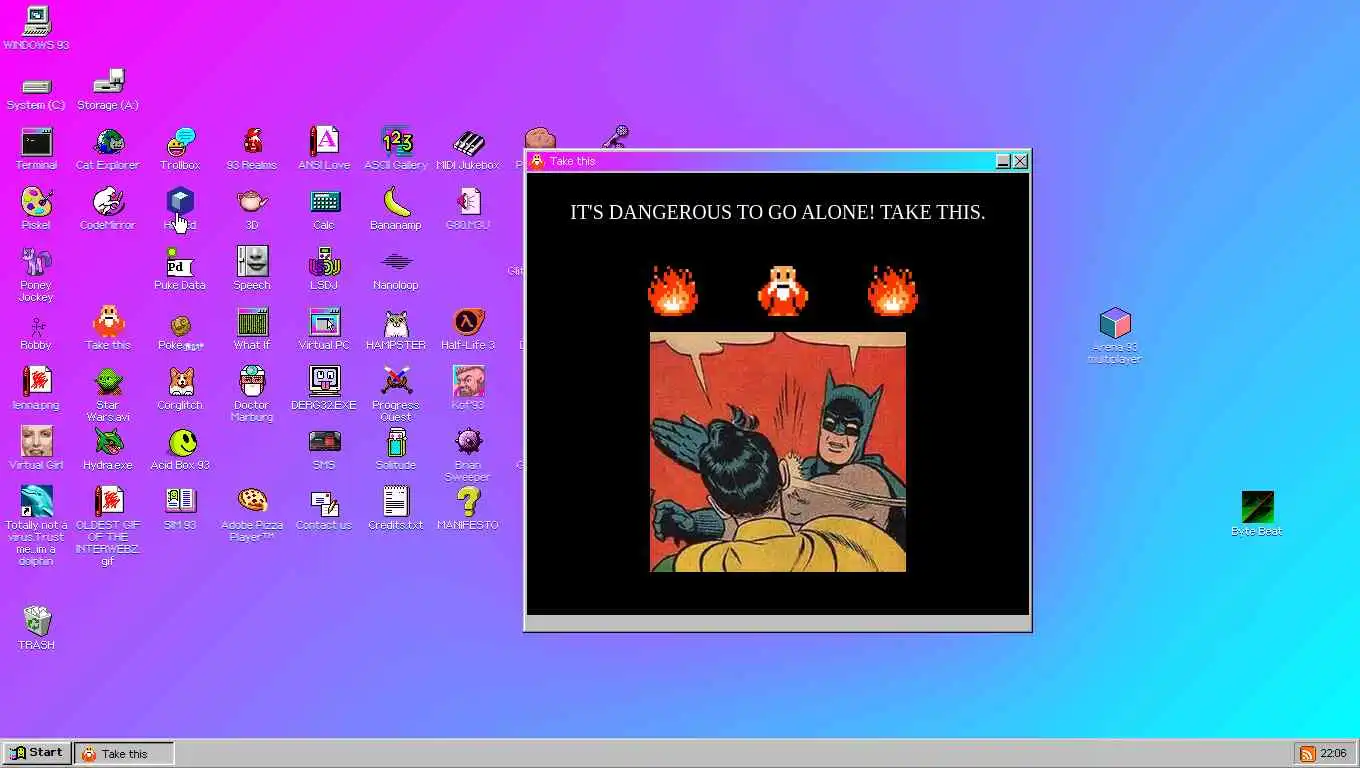
Task: Launch Adobe Pizza Player icon
Action: pyautogui.click(x=252, y=515)
